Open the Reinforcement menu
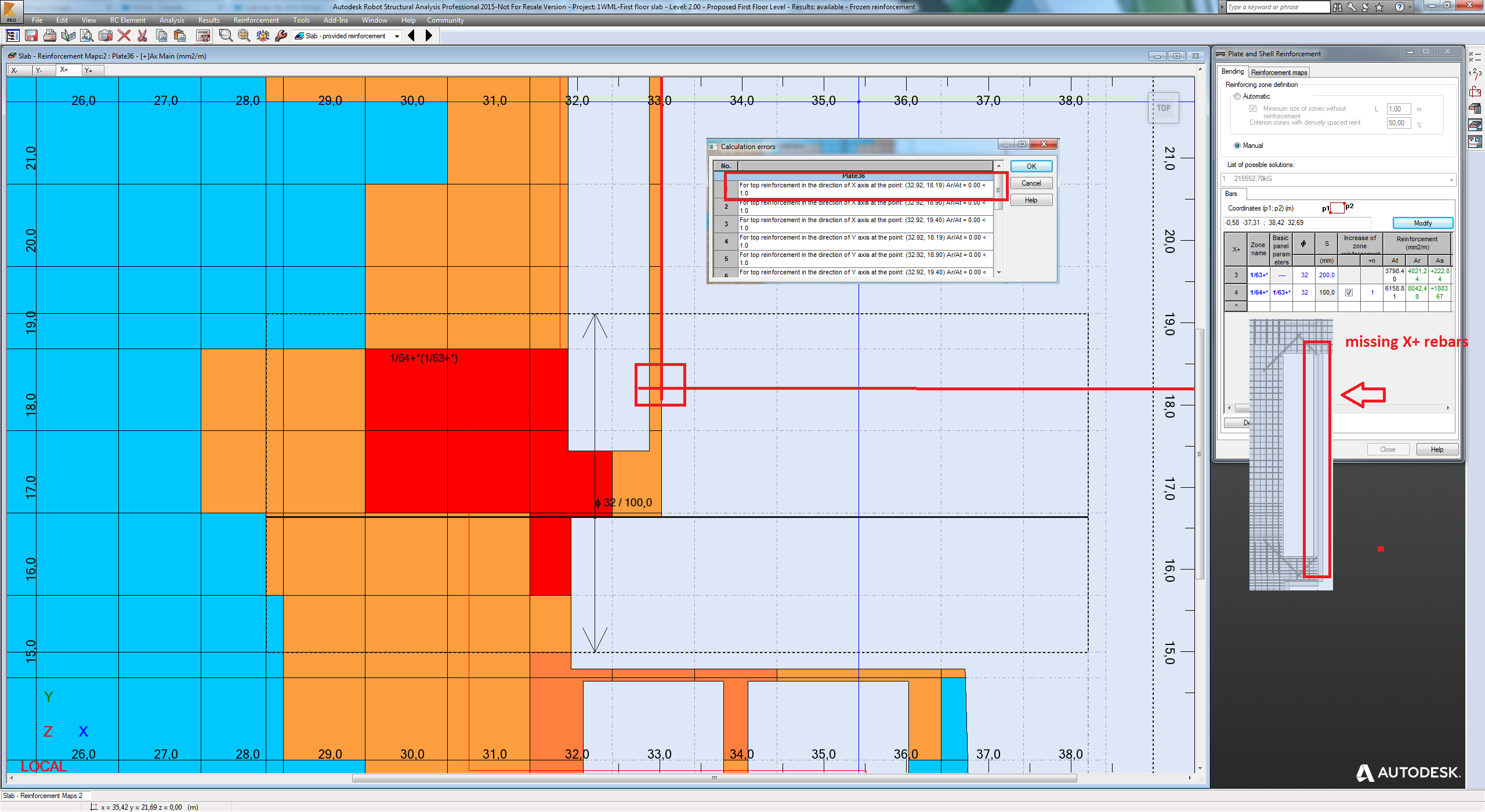Image resolution: width=1485 pixels, height=812 pixels. [256, 20]
